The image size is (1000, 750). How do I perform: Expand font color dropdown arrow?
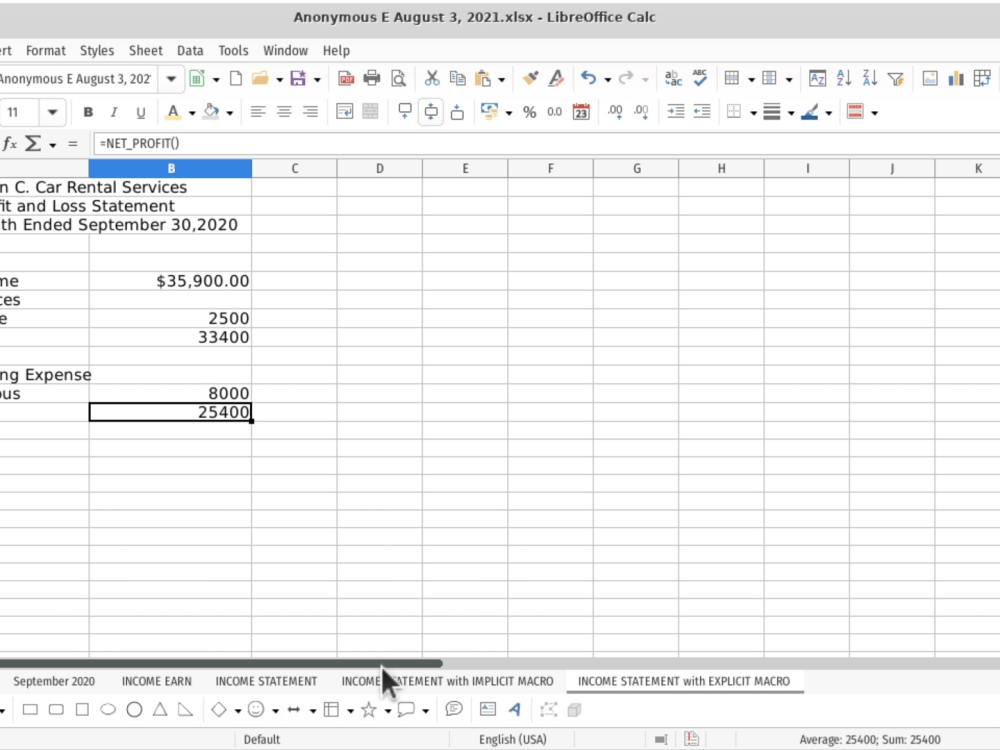point(192,113)
